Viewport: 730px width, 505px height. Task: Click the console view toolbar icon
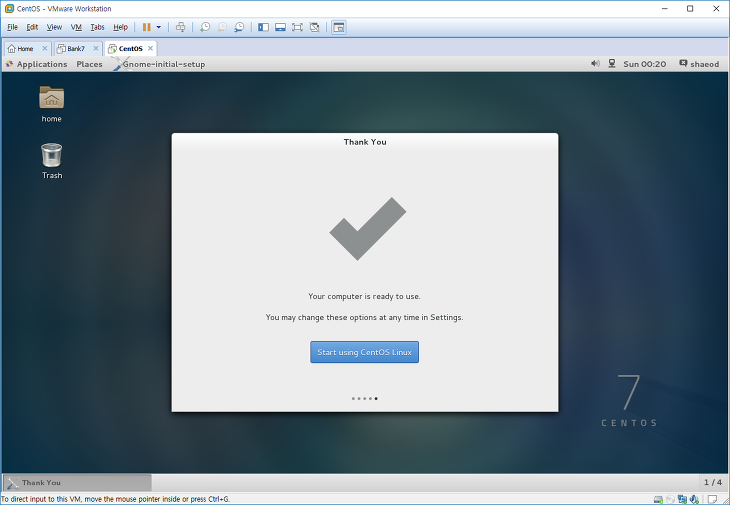pyautogui.click(x=339, y=27)
